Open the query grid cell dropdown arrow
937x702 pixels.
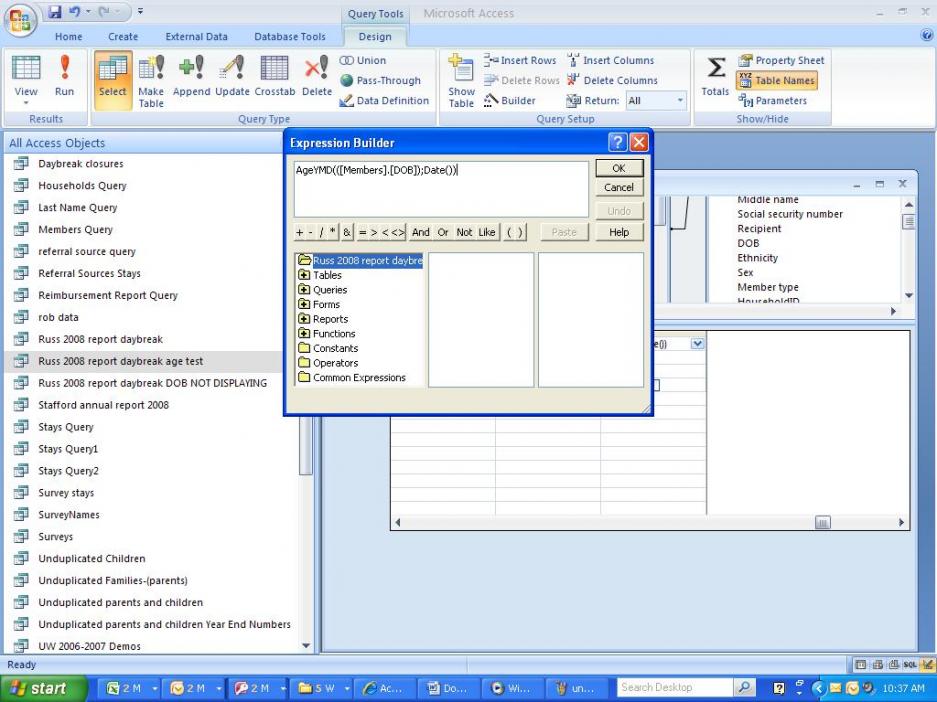[697, 344]
